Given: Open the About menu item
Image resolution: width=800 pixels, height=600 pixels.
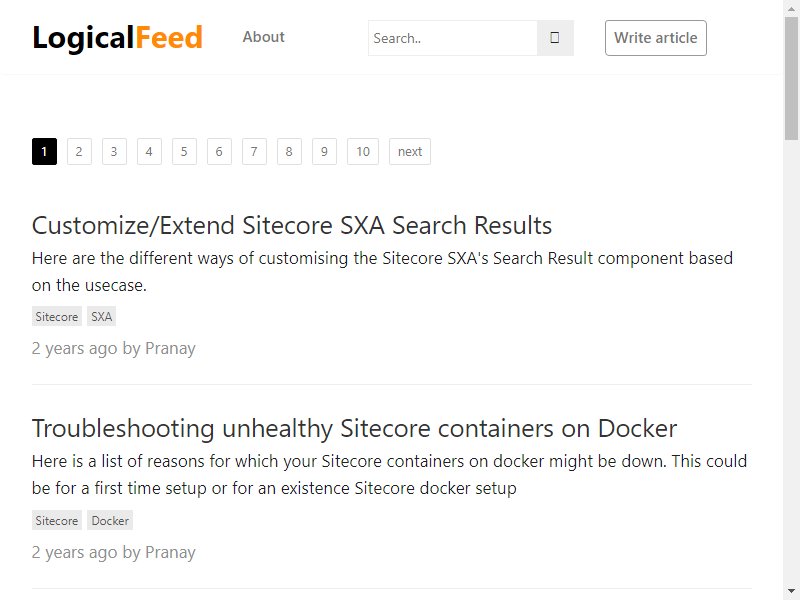Looking at the screenshot, I should tap(263, 37).
